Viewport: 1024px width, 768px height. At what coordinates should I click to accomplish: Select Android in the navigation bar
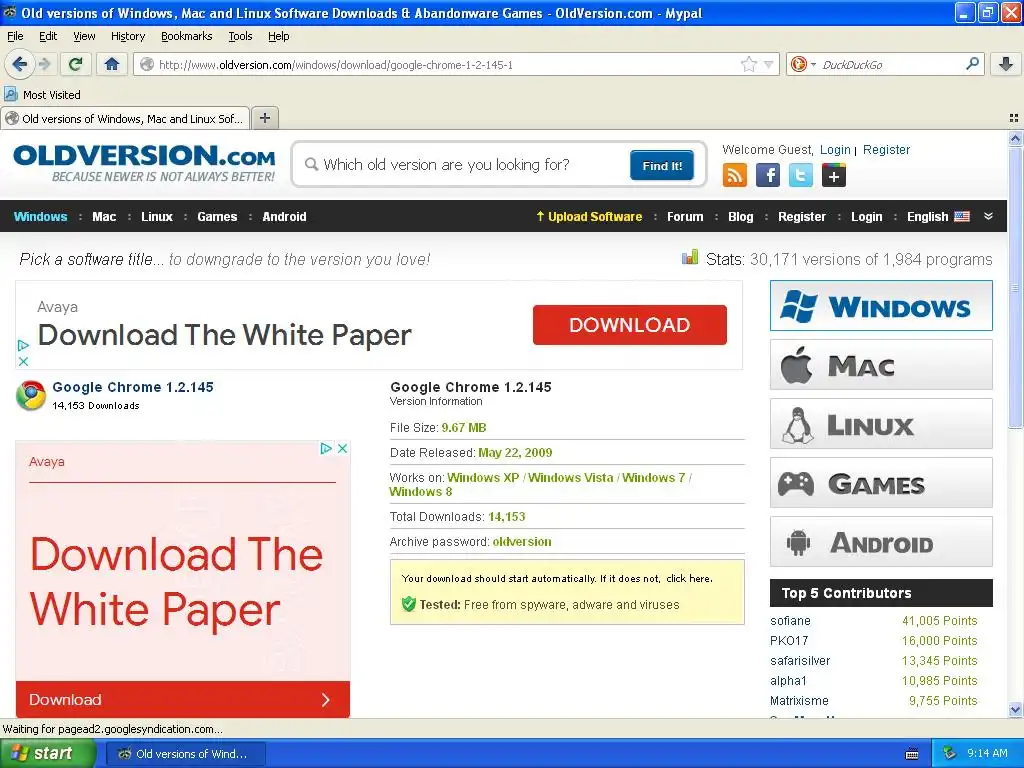pos(284,216)
